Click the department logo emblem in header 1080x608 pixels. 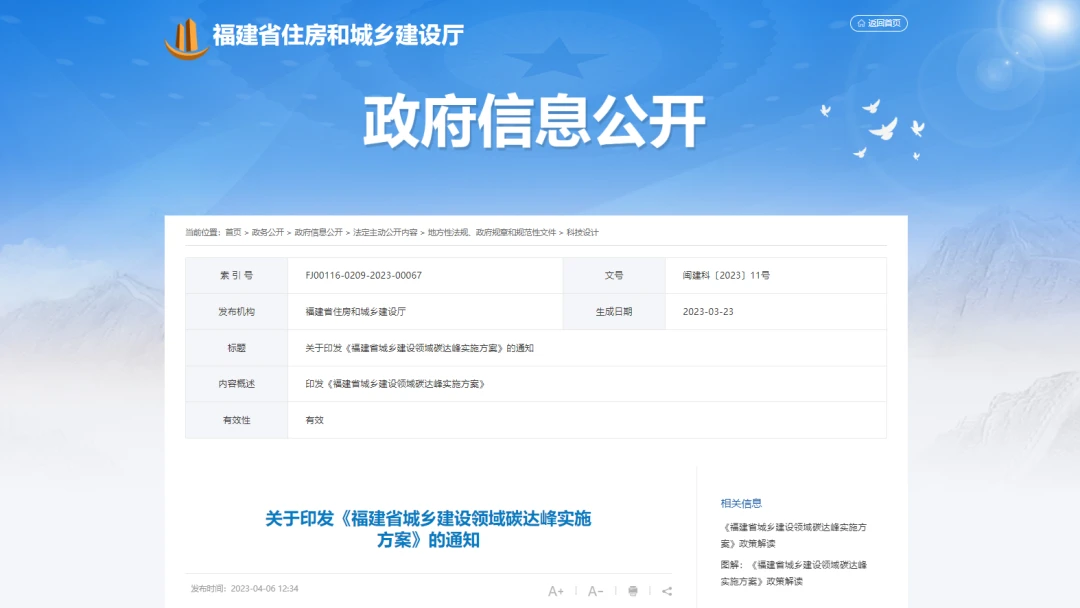click(x=186, y=38)
